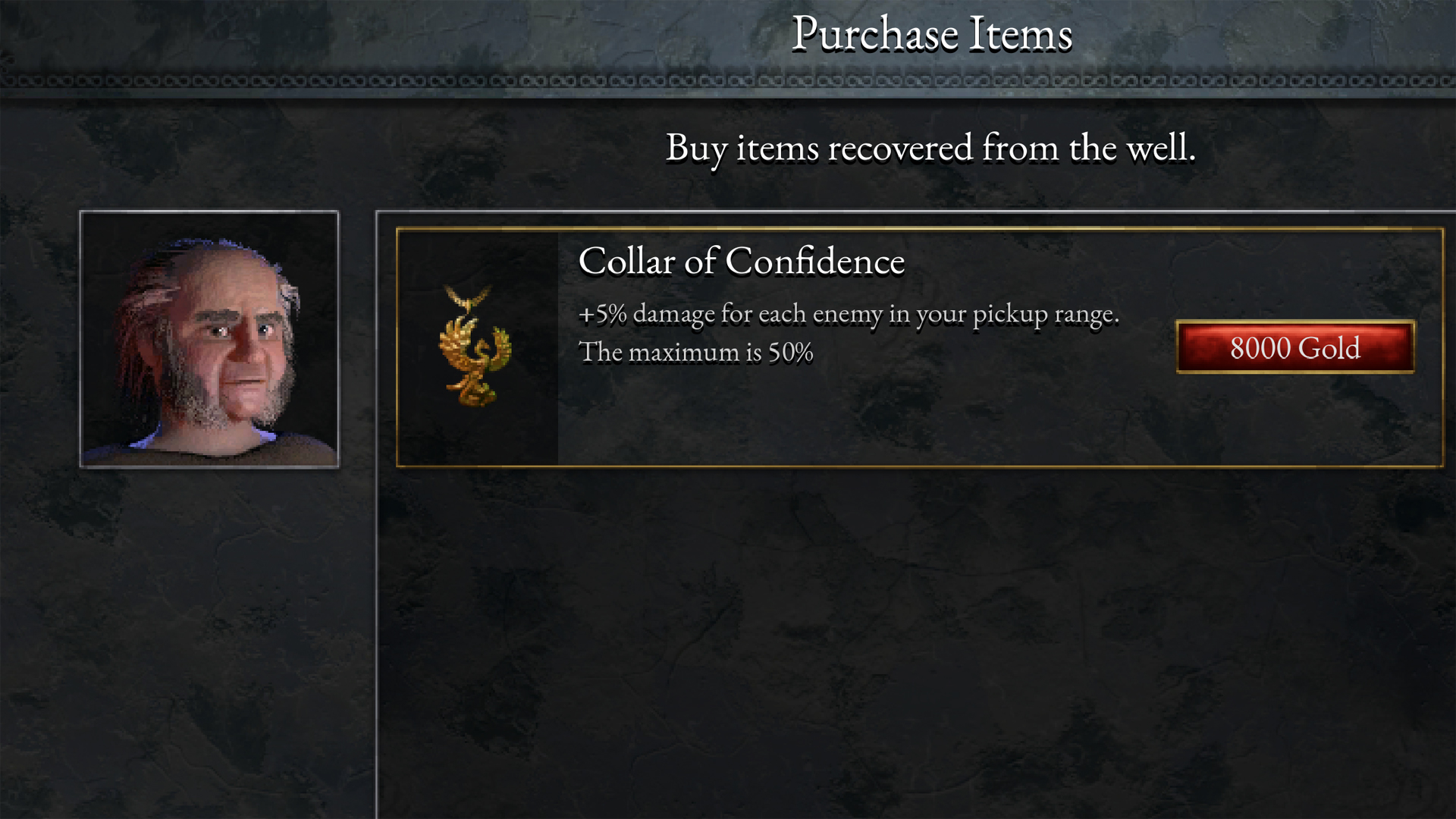The height and width of the screenshot is (819, 1456).
Task: Select the bearded merchant portrait
Action: coord(209,340)
